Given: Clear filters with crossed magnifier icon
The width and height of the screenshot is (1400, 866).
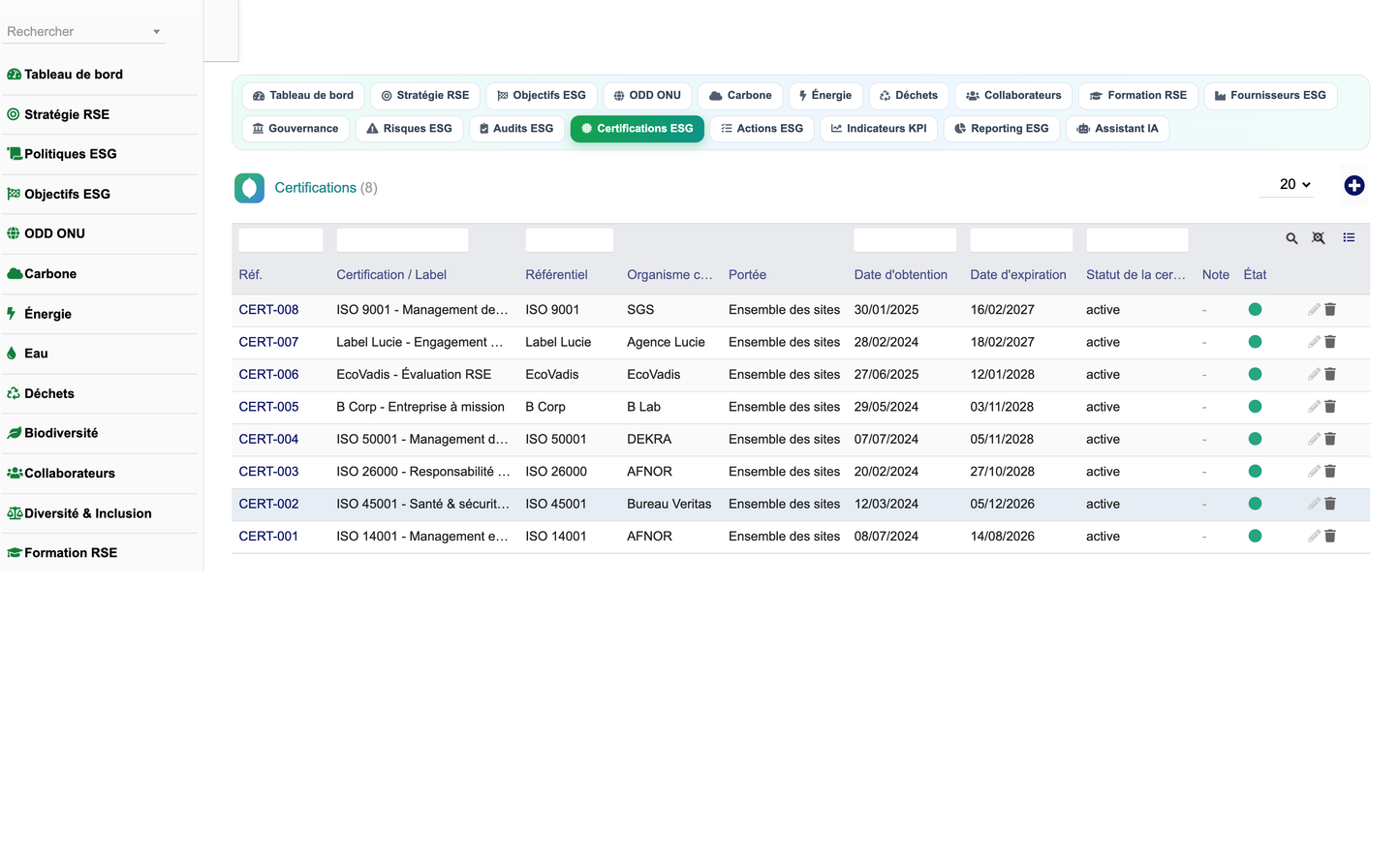Looking at the screenshot, I should [1319, 238].
